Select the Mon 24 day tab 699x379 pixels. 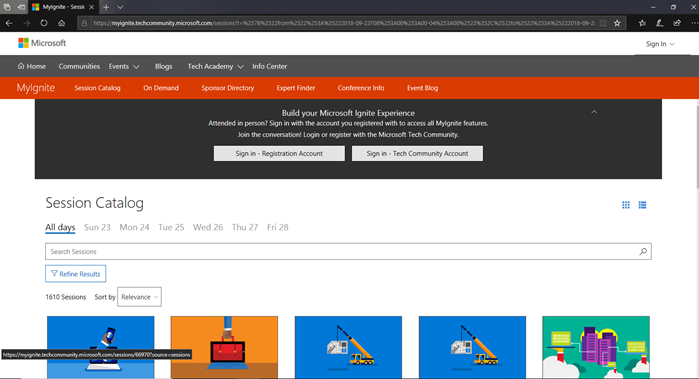pyautogui.click(x=134, y=227)
